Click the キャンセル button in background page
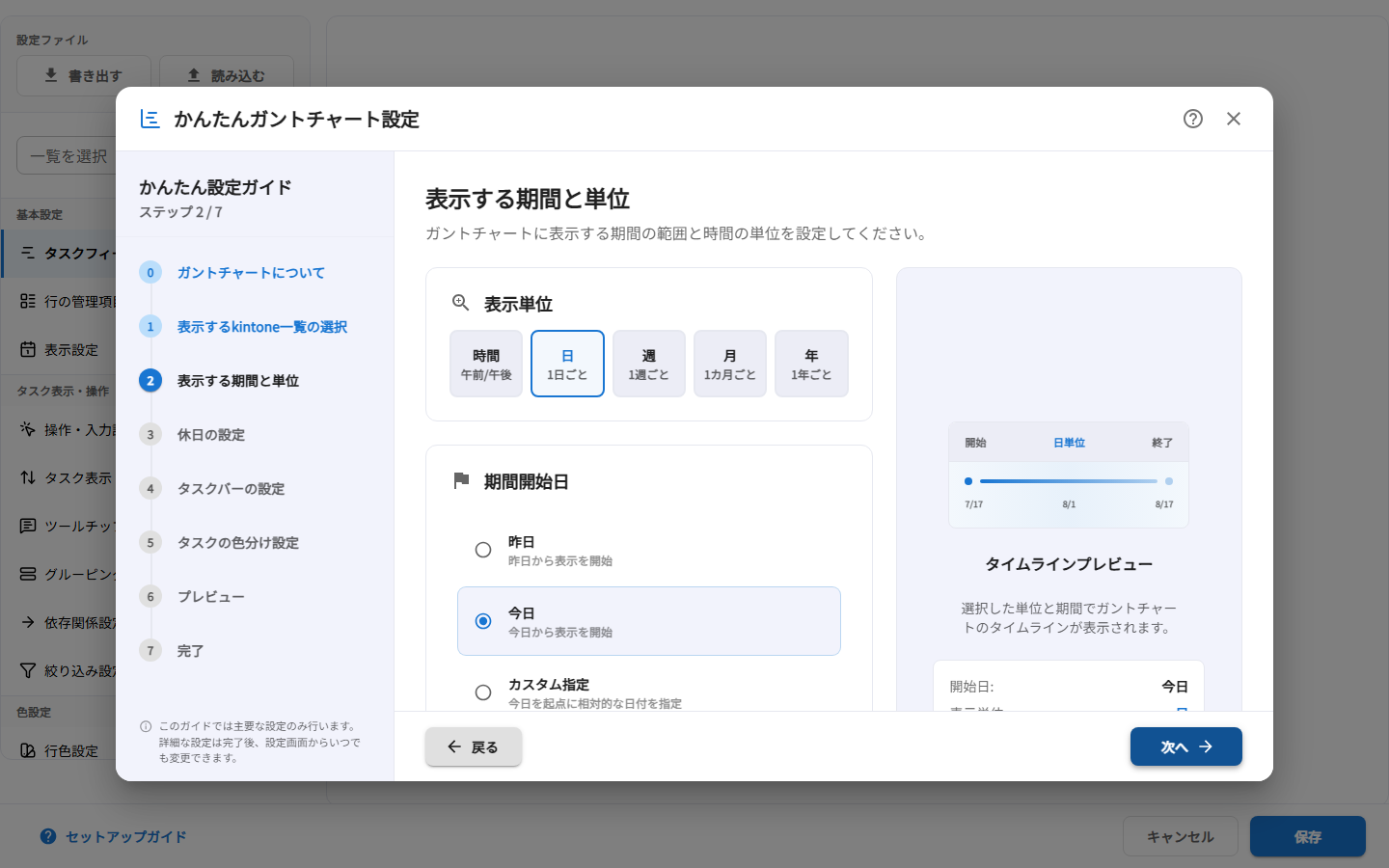The height and width of the screenshot is (868, 1389). (x=1181, y=836)
